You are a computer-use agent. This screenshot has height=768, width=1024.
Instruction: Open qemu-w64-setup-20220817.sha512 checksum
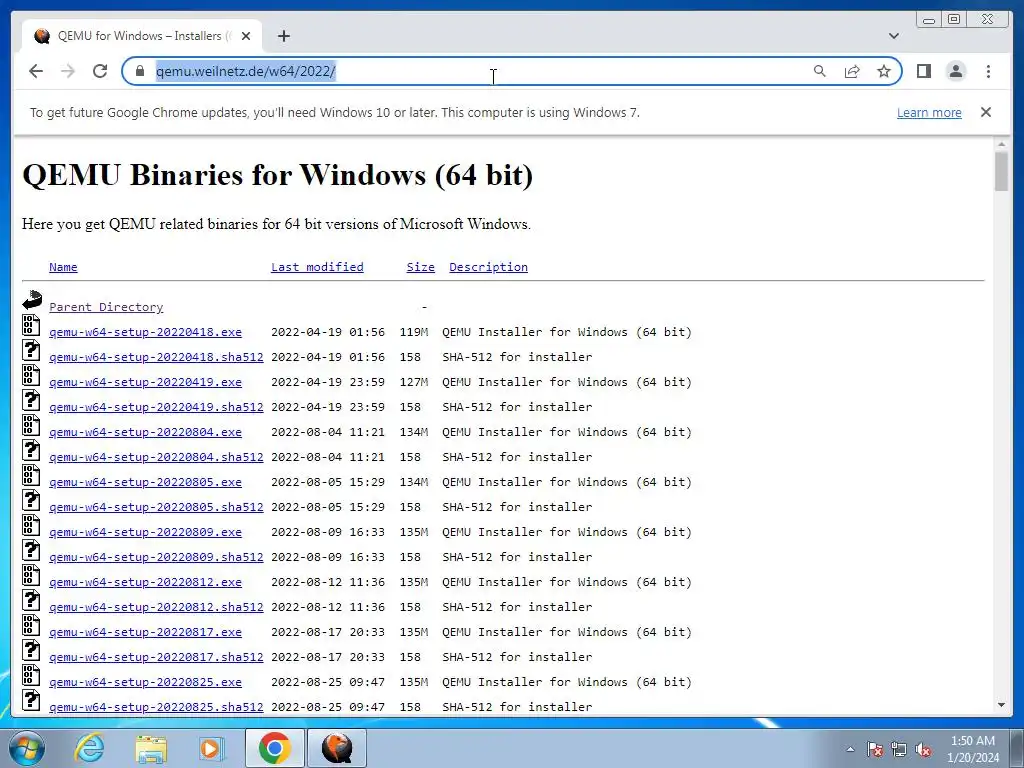[156, 657]
